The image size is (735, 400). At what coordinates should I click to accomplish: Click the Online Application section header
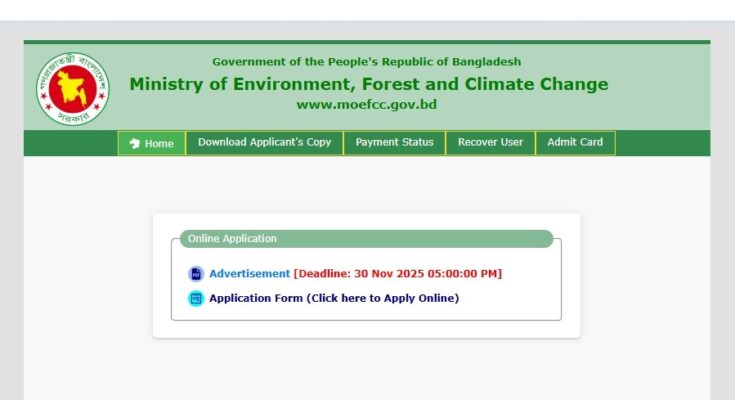[233, 239]
